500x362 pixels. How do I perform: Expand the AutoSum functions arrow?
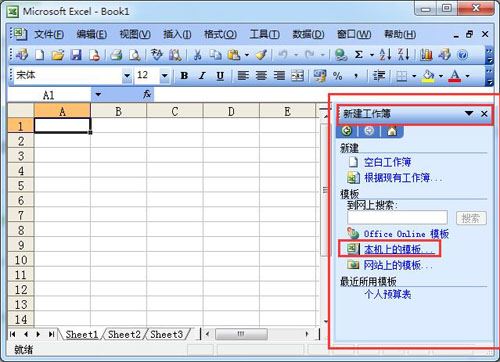(x=372, y=55)
